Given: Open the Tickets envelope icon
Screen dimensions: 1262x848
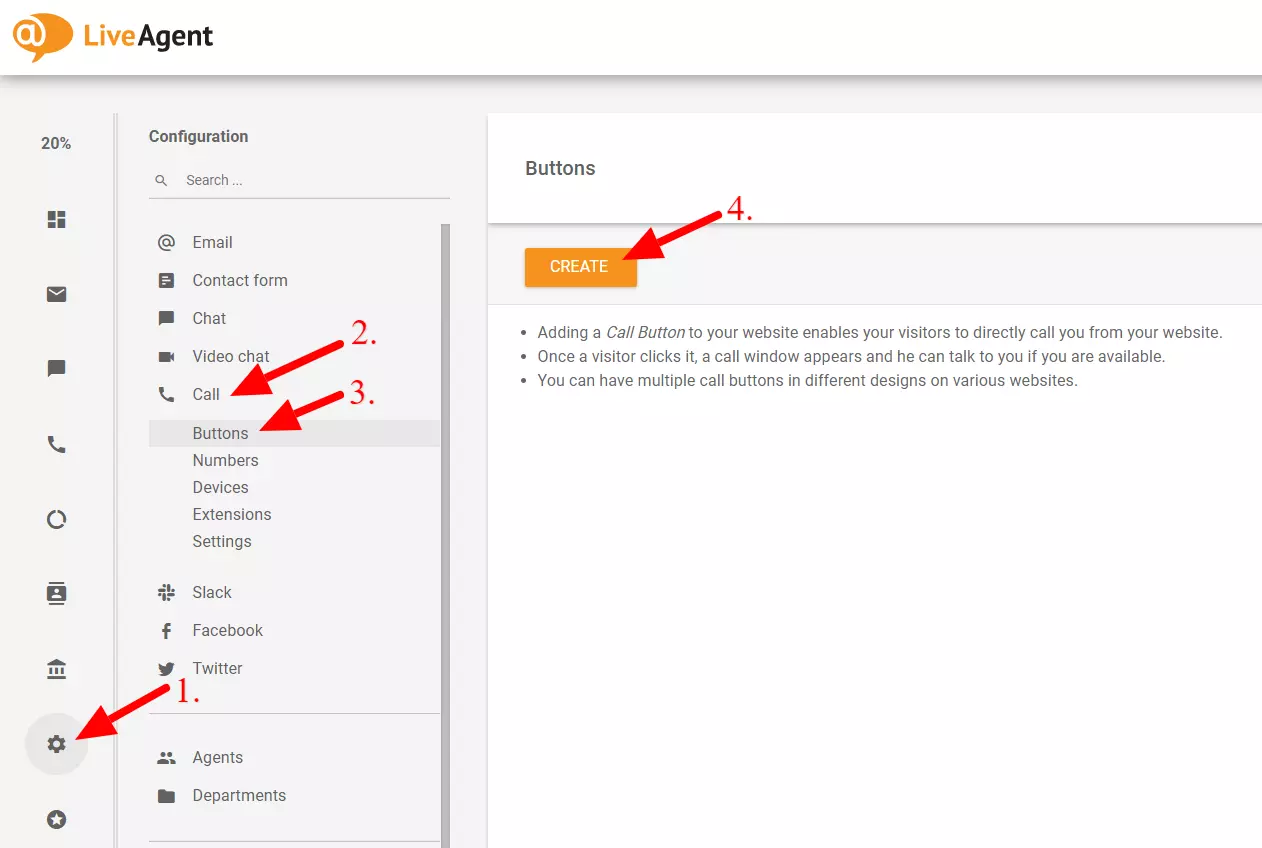Looking at the screenshot, I should (56, 294).
